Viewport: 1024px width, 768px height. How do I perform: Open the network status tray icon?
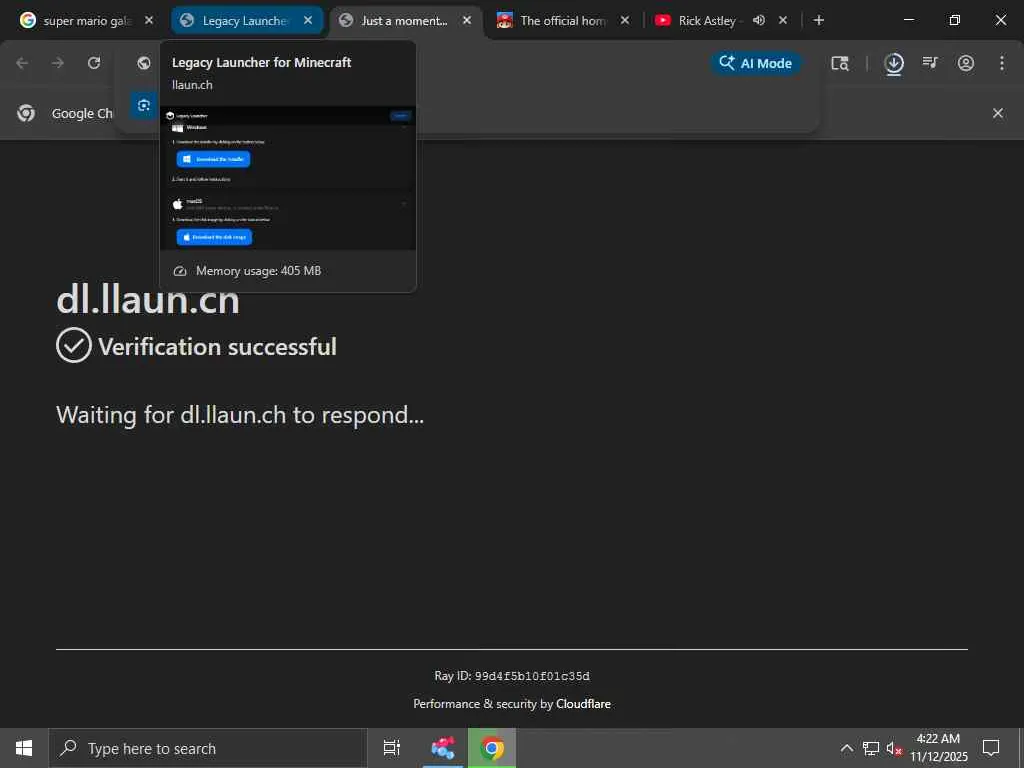871,748
